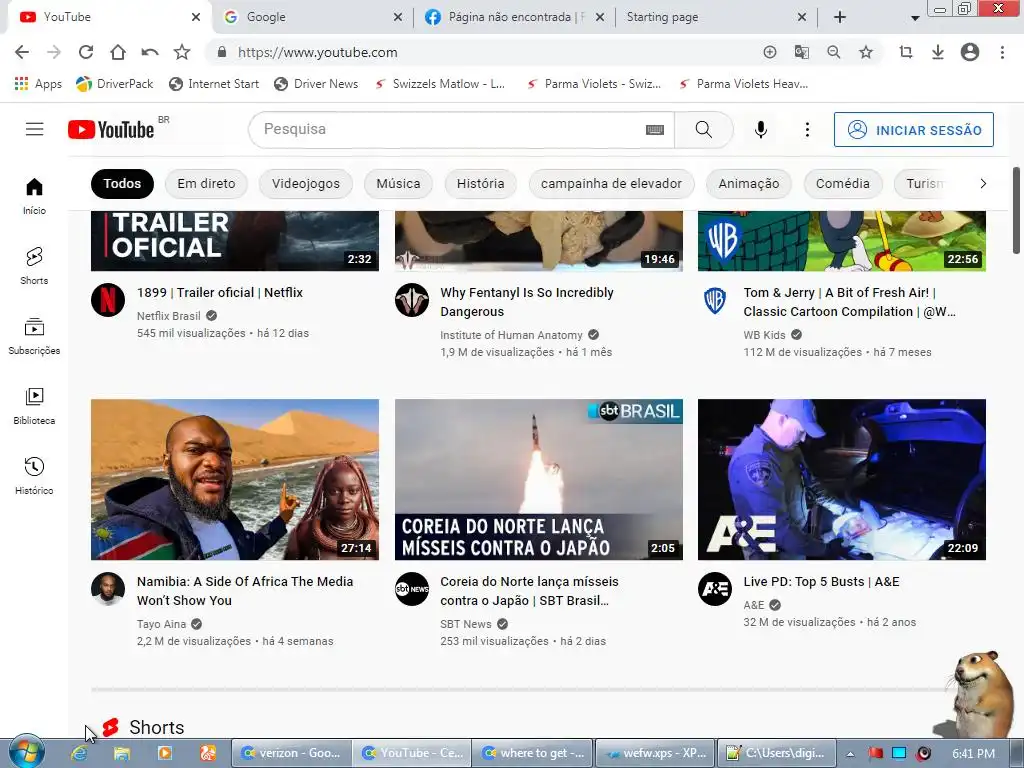
Task: Select the Música filter chip
Action: 398,184
